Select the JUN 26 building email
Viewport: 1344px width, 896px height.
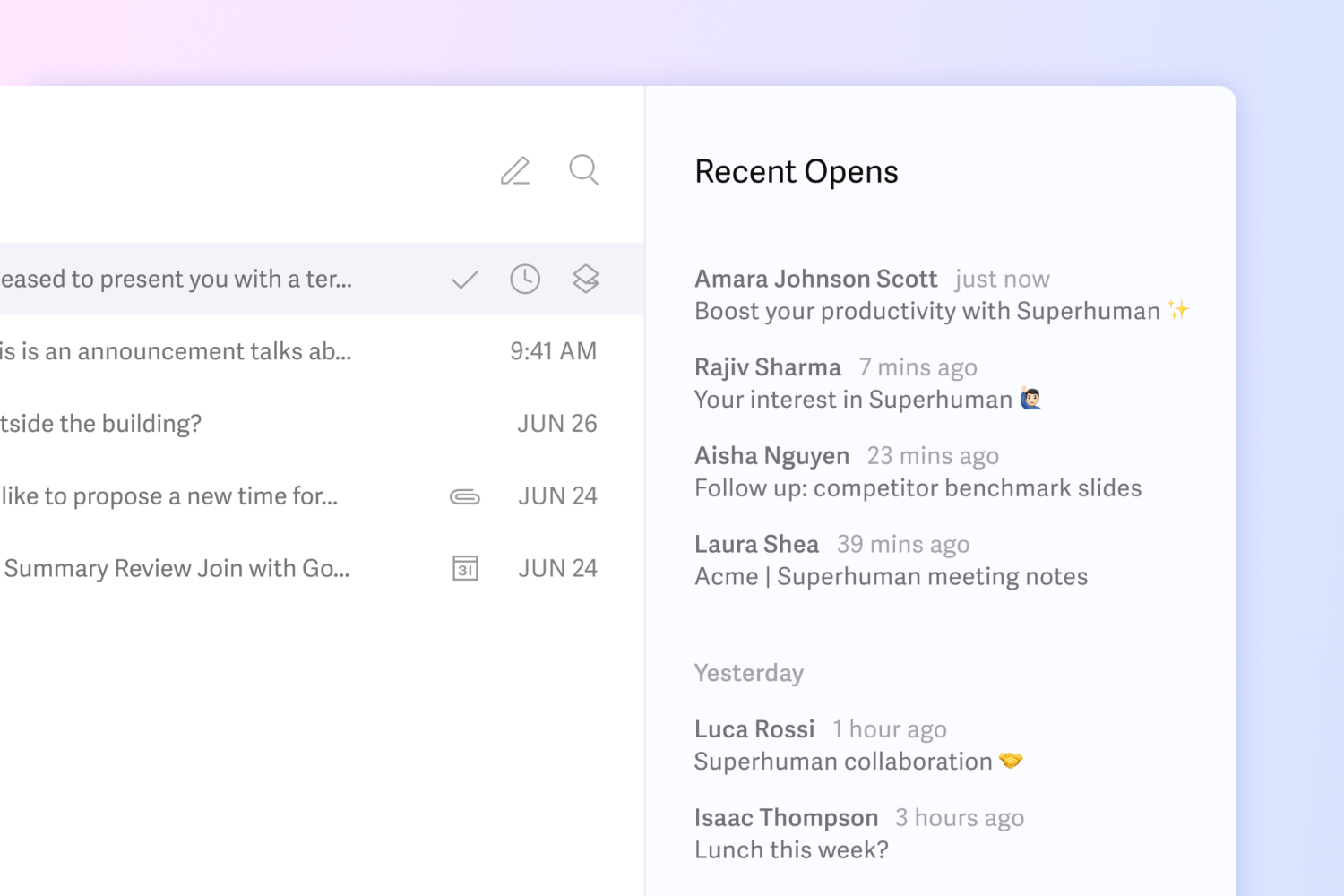[224, 423]
